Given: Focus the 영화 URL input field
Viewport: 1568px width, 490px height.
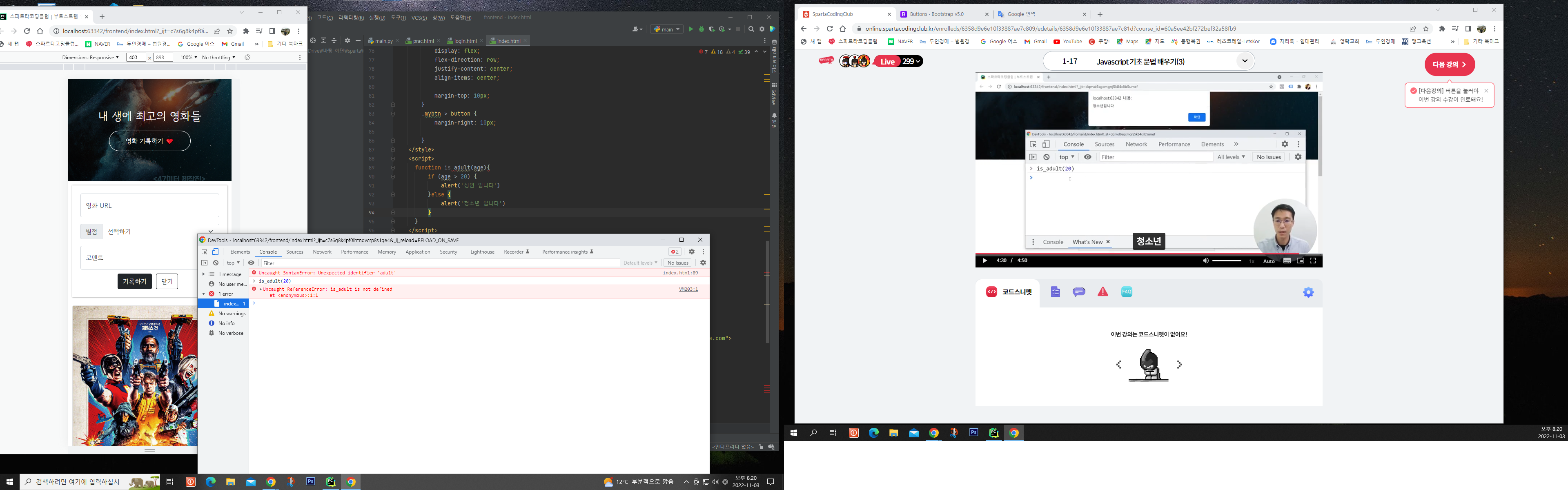Looking at the screenshot, I should [150, 206].
